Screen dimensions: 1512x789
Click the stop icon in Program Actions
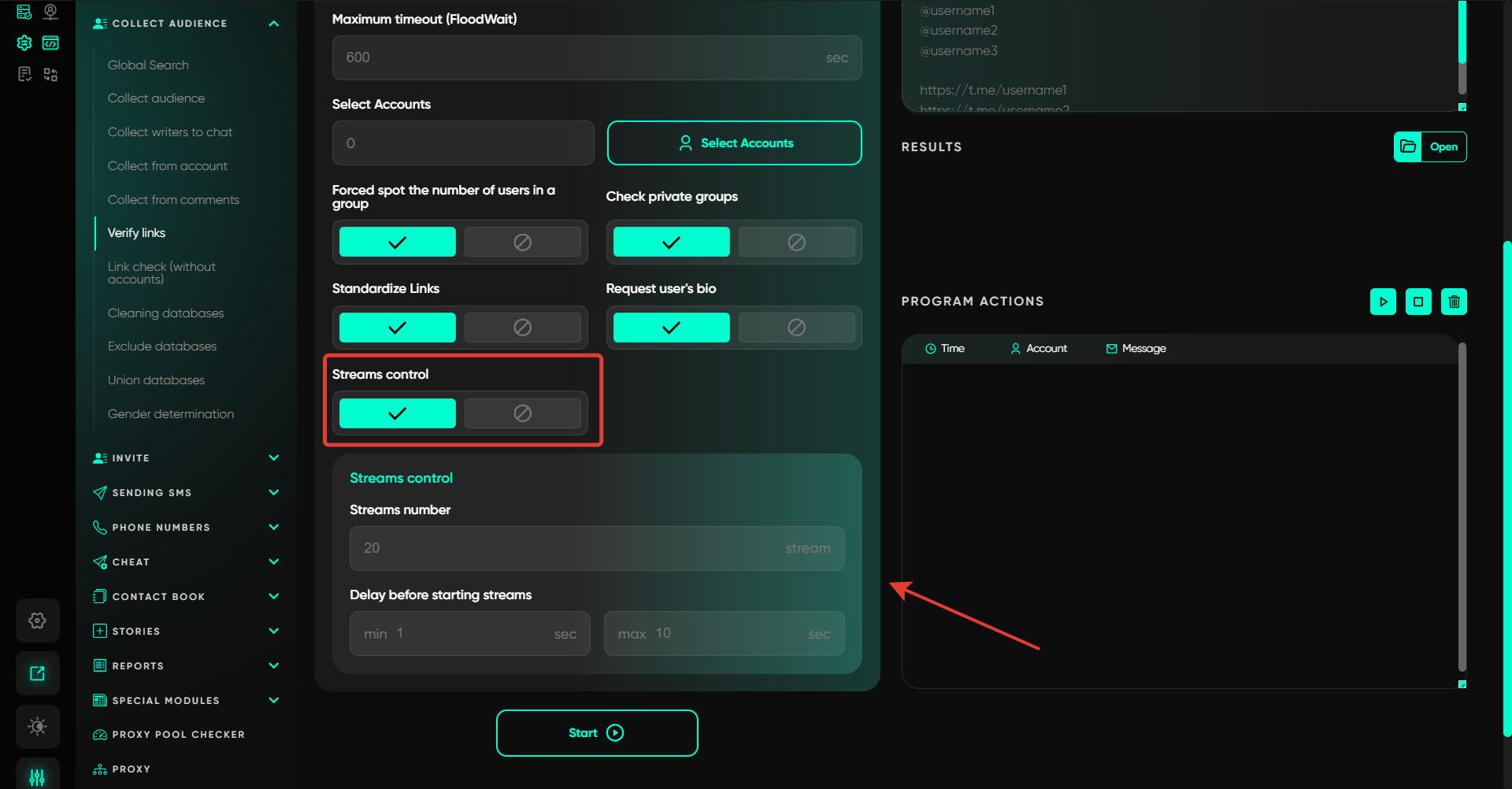[1418, 302]
